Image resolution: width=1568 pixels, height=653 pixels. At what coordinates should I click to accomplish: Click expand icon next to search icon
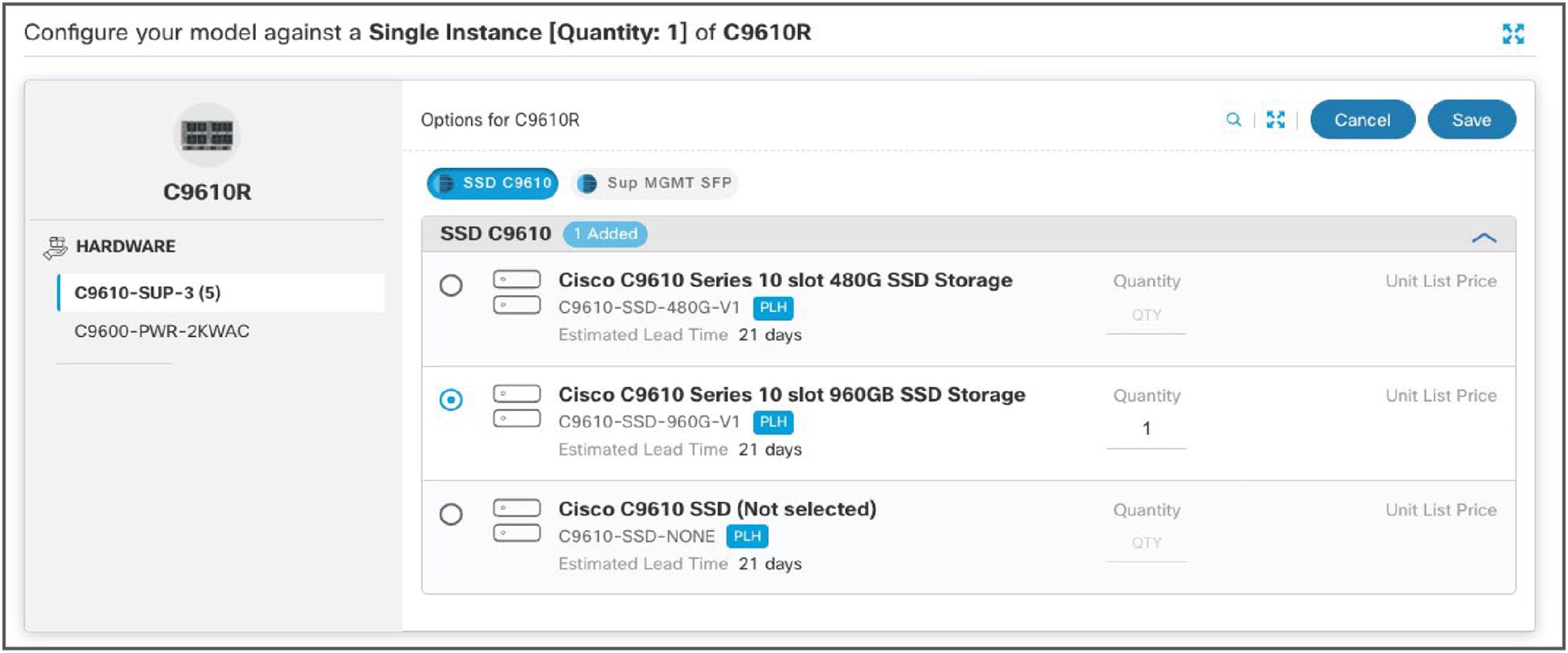click(x=1276, y=120)
